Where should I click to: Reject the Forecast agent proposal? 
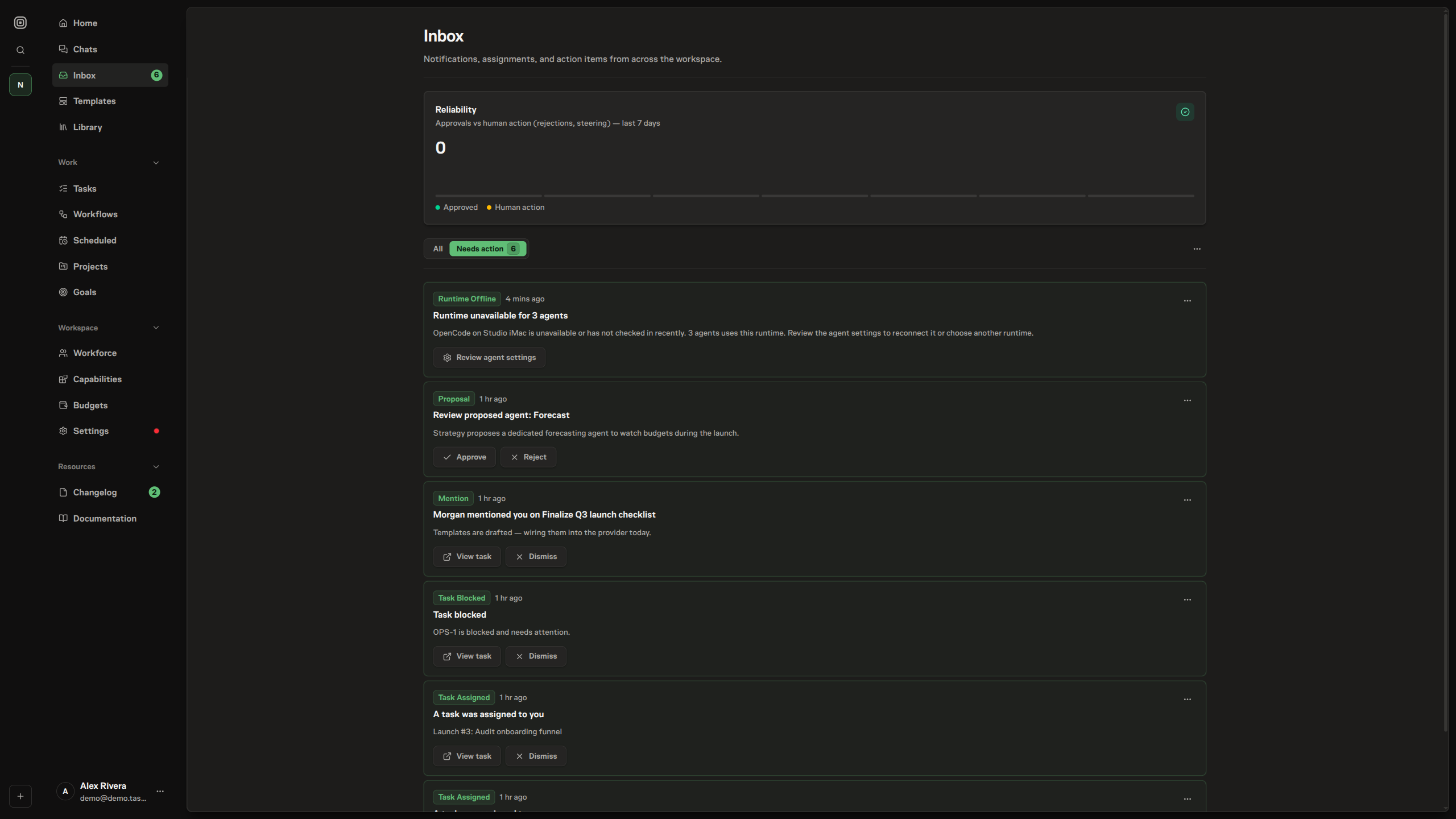click(x=528, y=457)
